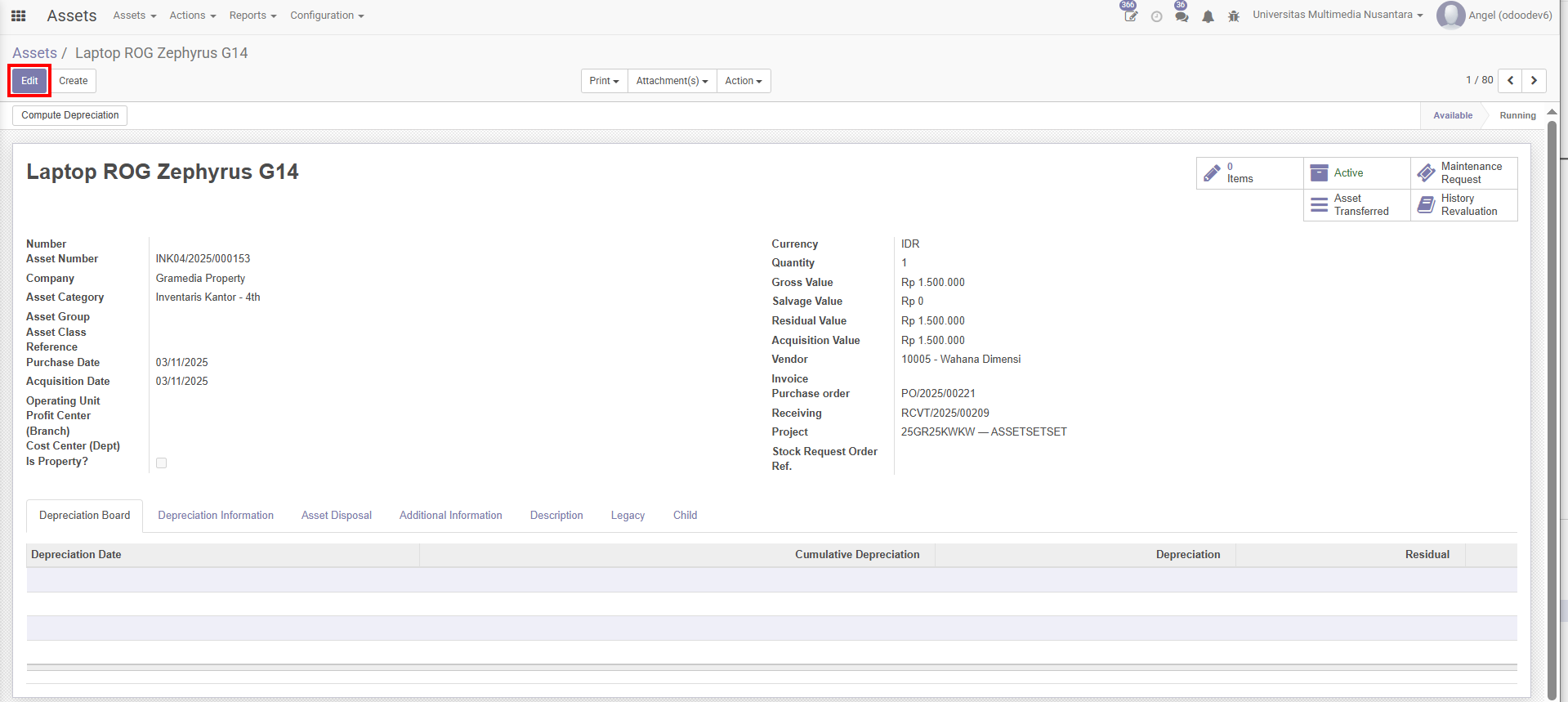Image resolution: width=1568 pixels, height=702 pixels.
Task: Go to next record arrow
Action: click(1534, 80)
